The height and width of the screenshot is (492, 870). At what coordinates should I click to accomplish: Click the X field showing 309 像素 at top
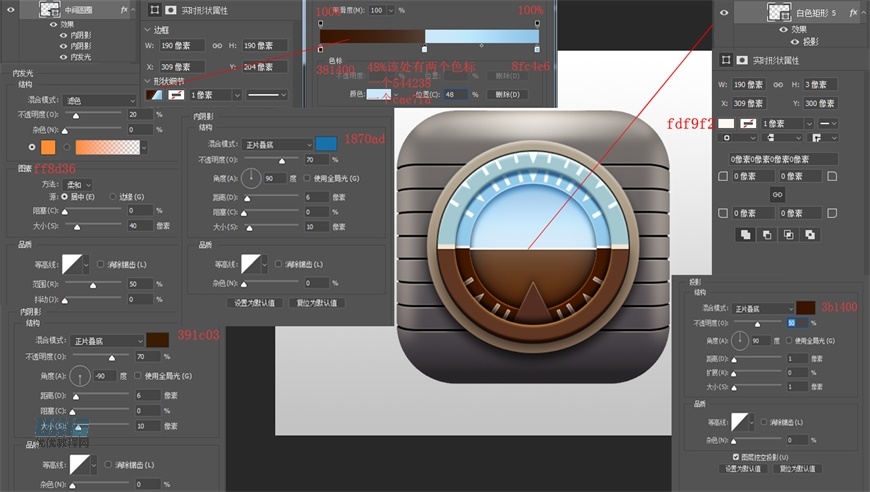pos(184,67)
